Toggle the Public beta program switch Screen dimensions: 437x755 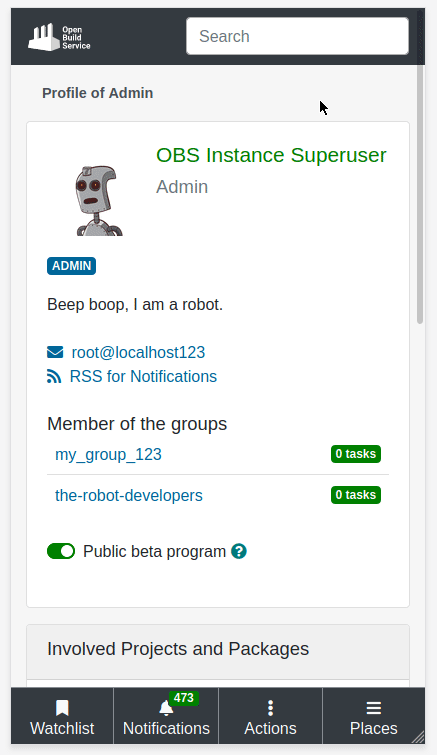[61, 551]
